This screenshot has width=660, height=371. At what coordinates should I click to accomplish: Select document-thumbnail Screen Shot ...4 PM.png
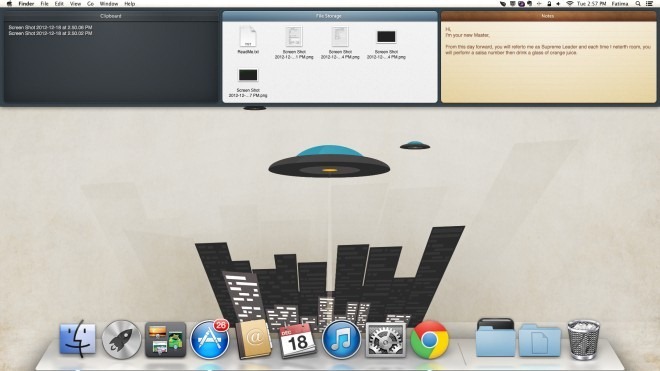(x=340, y=43)
